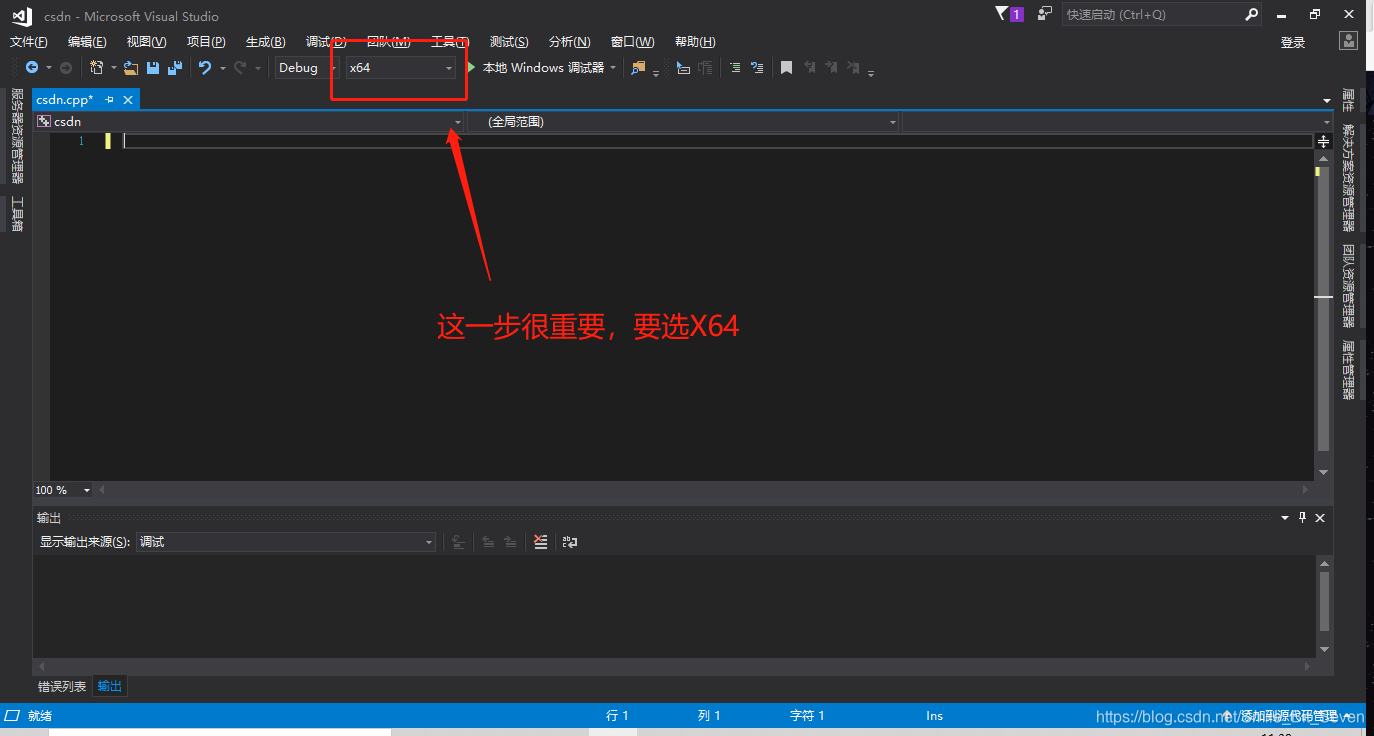
Task: Open the 分析(N) menu
Action: coord(569,42)
